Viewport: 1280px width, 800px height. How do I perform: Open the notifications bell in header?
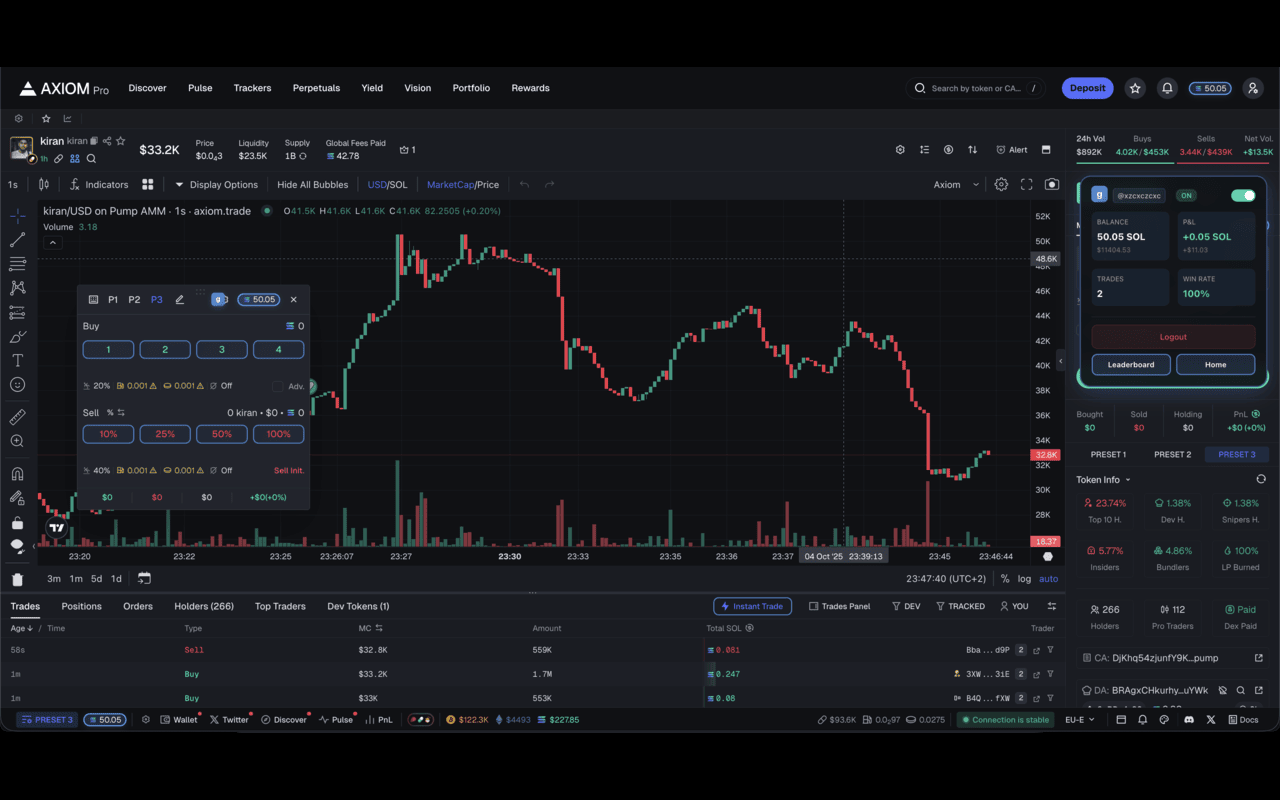click(1167, 88)
